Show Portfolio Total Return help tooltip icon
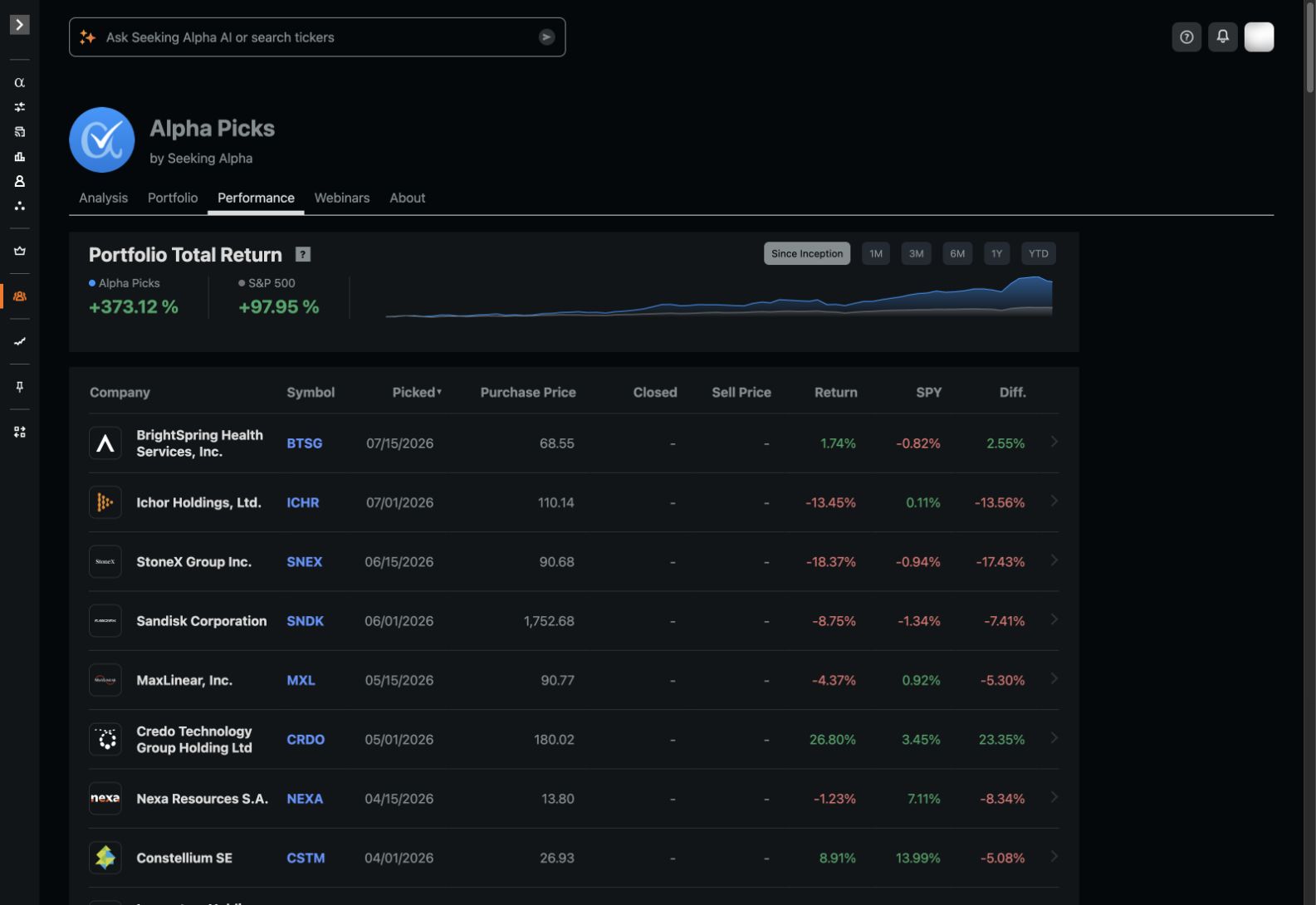 pyautogui.click(x=303, y=255)
